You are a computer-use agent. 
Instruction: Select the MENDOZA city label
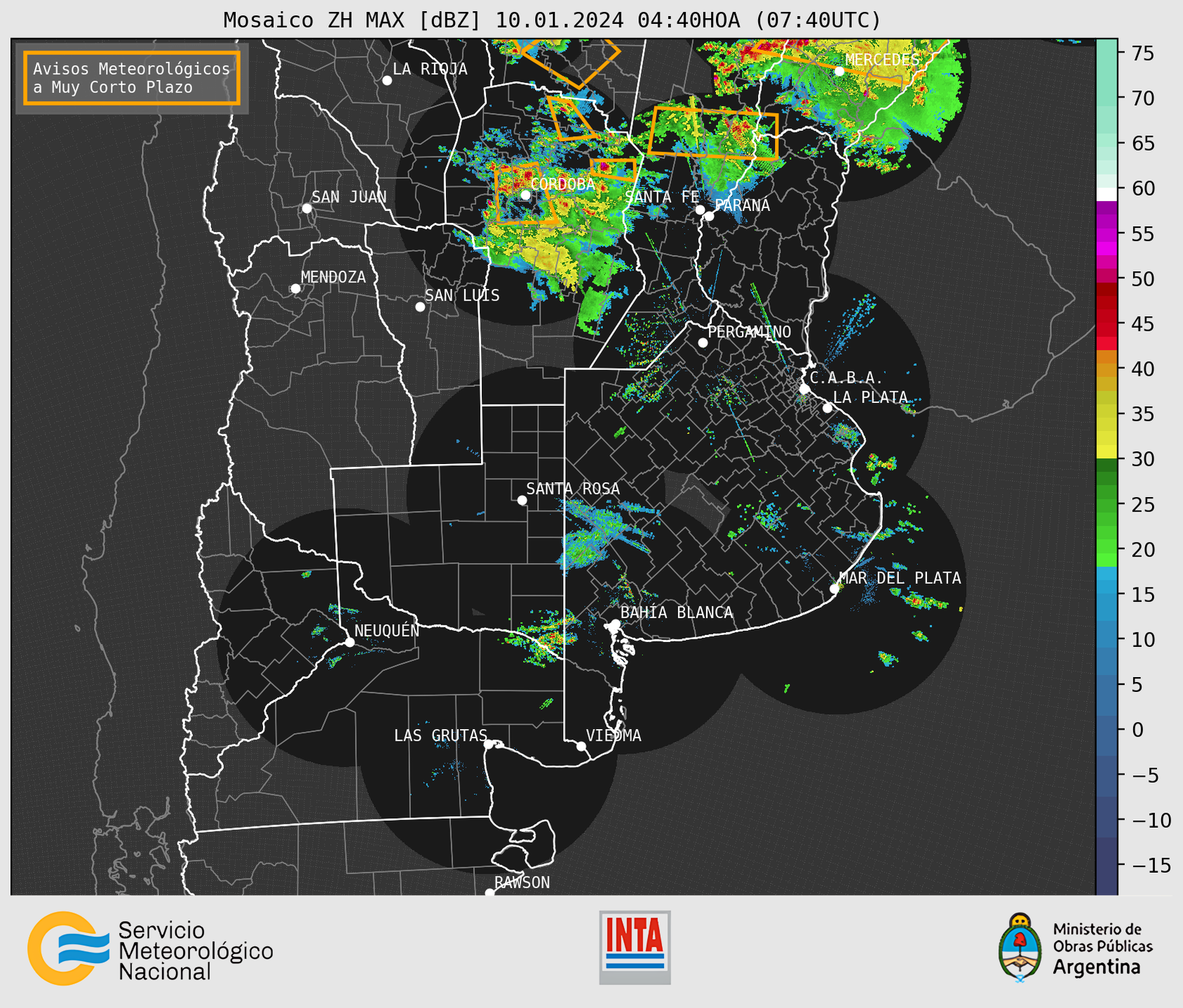333,277
